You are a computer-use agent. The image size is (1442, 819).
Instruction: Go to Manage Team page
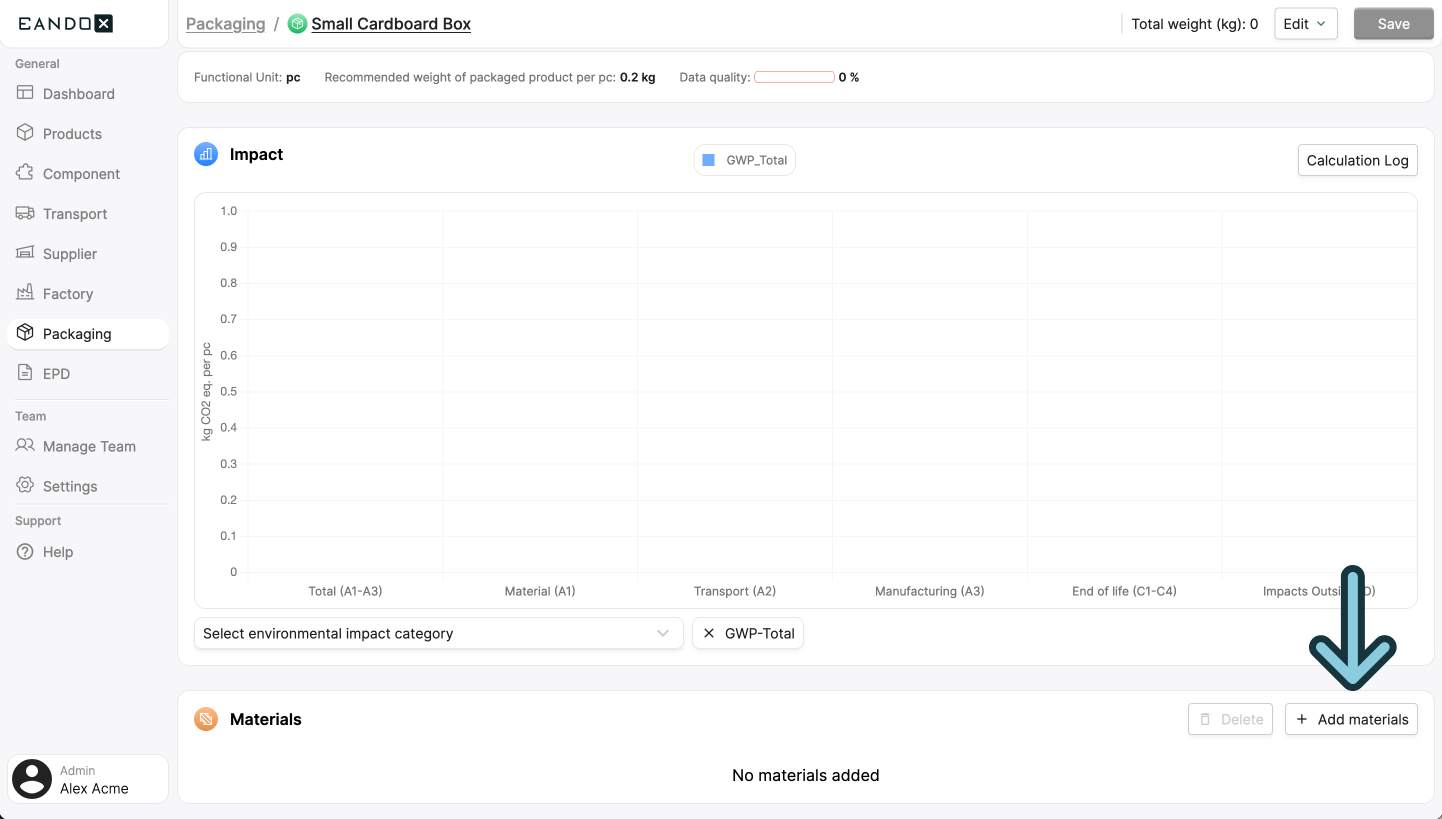pyautogui.click(x=88, y=446)
